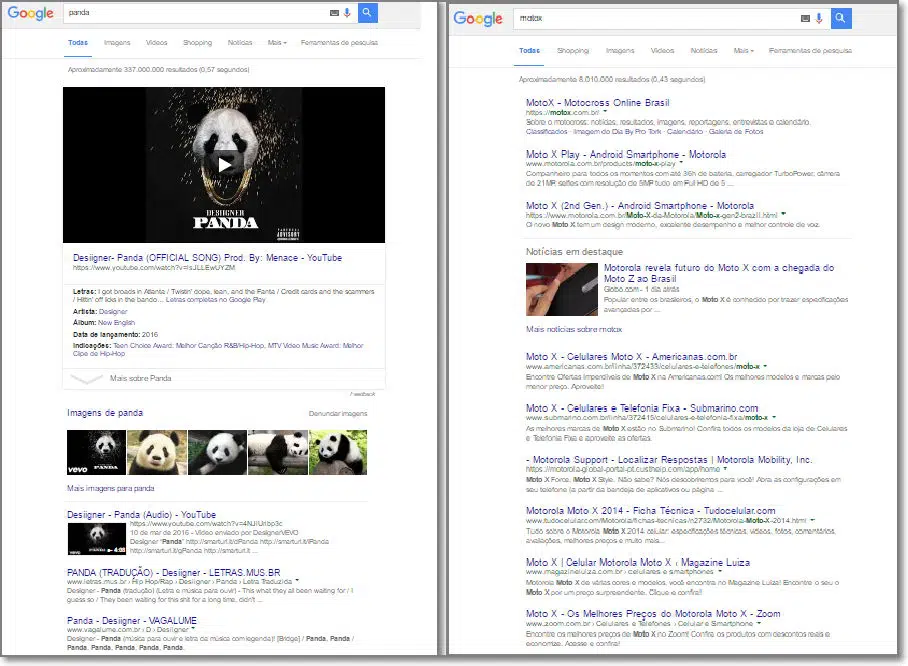The height and width of the screenshot is (666, 908).
Task: Open the dropdown arrow next to motox.com.br URL
Action: coord(605,112)
